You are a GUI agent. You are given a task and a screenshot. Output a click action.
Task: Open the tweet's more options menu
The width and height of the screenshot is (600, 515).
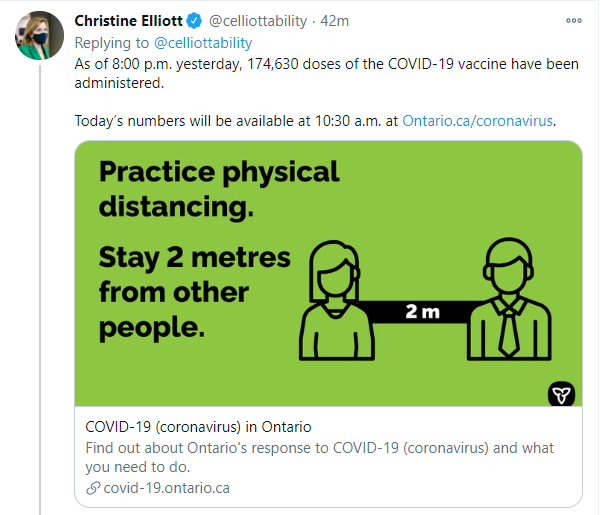click(574, 21)
